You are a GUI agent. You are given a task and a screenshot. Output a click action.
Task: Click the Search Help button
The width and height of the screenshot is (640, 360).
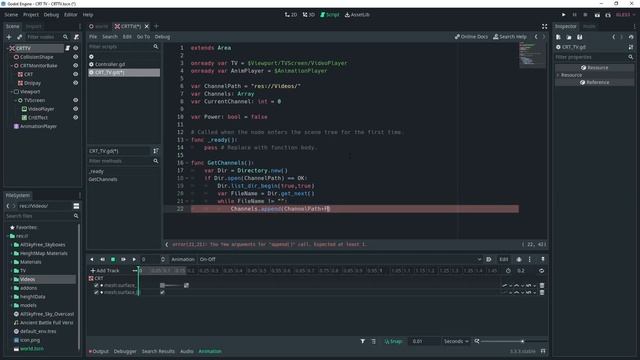510,37
